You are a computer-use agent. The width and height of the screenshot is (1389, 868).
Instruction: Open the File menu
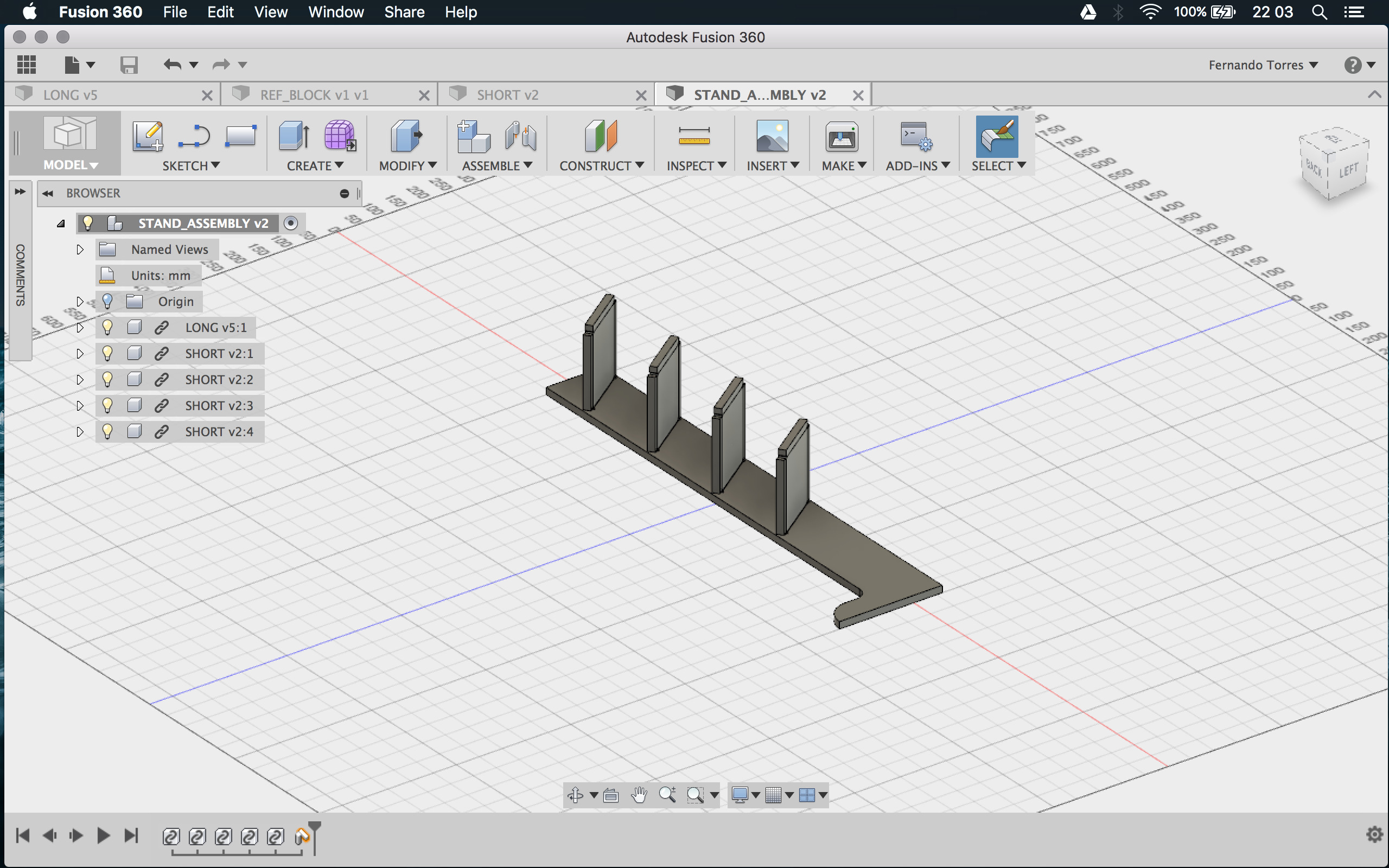175,12
